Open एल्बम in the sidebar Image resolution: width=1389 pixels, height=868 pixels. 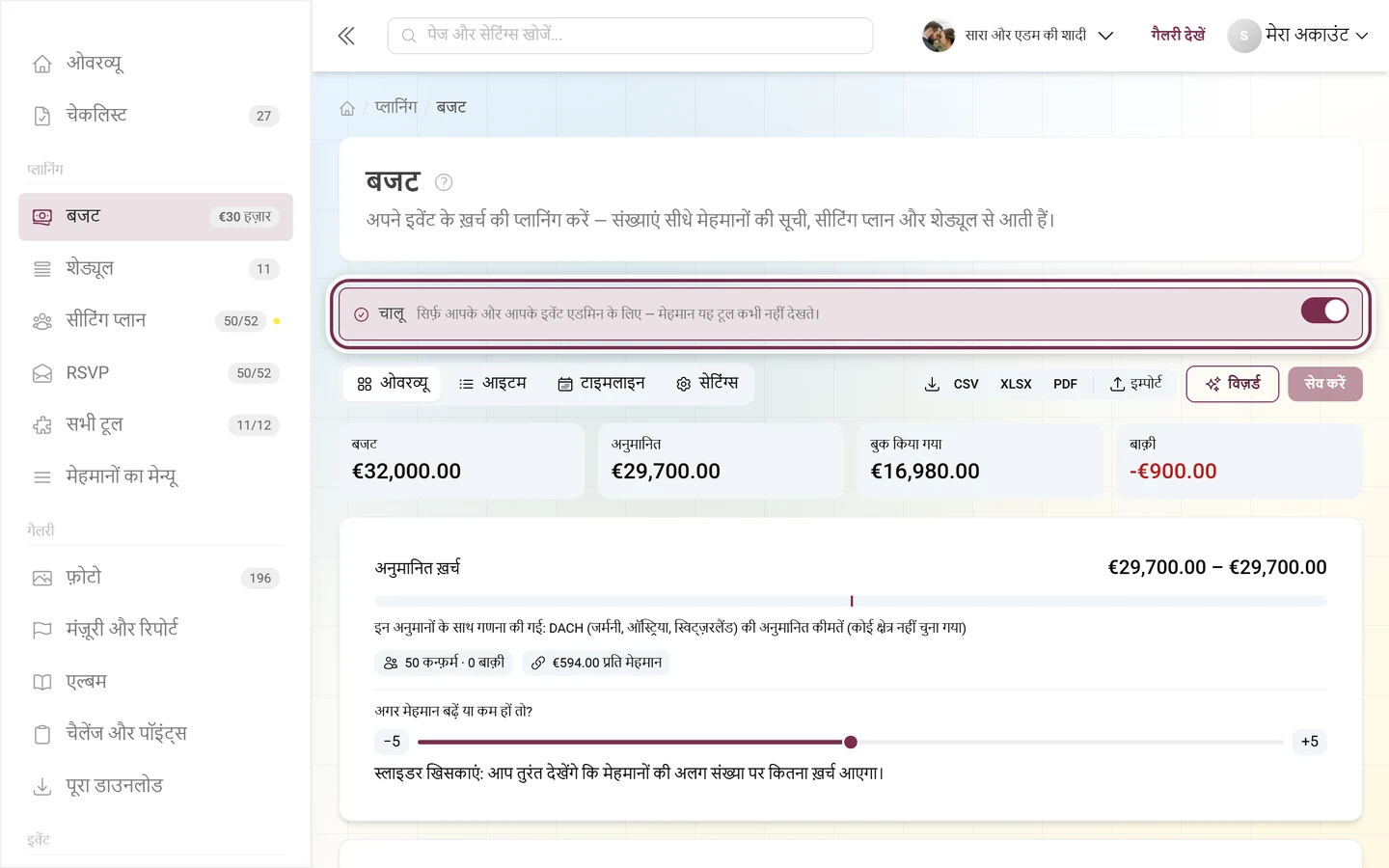[x=155, y=681]
